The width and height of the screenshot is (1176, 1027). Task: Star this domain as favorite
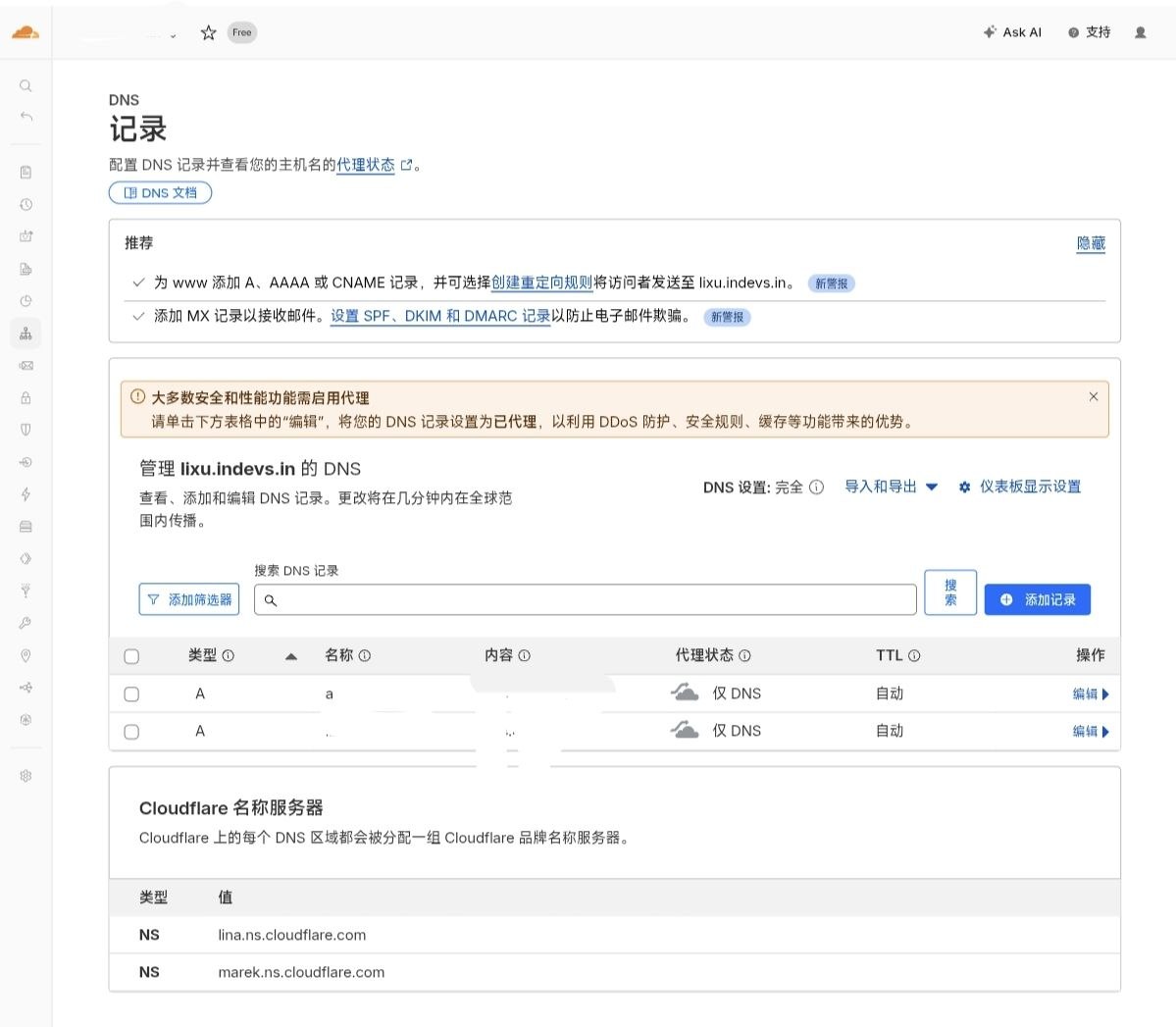(x=209, y=32)
